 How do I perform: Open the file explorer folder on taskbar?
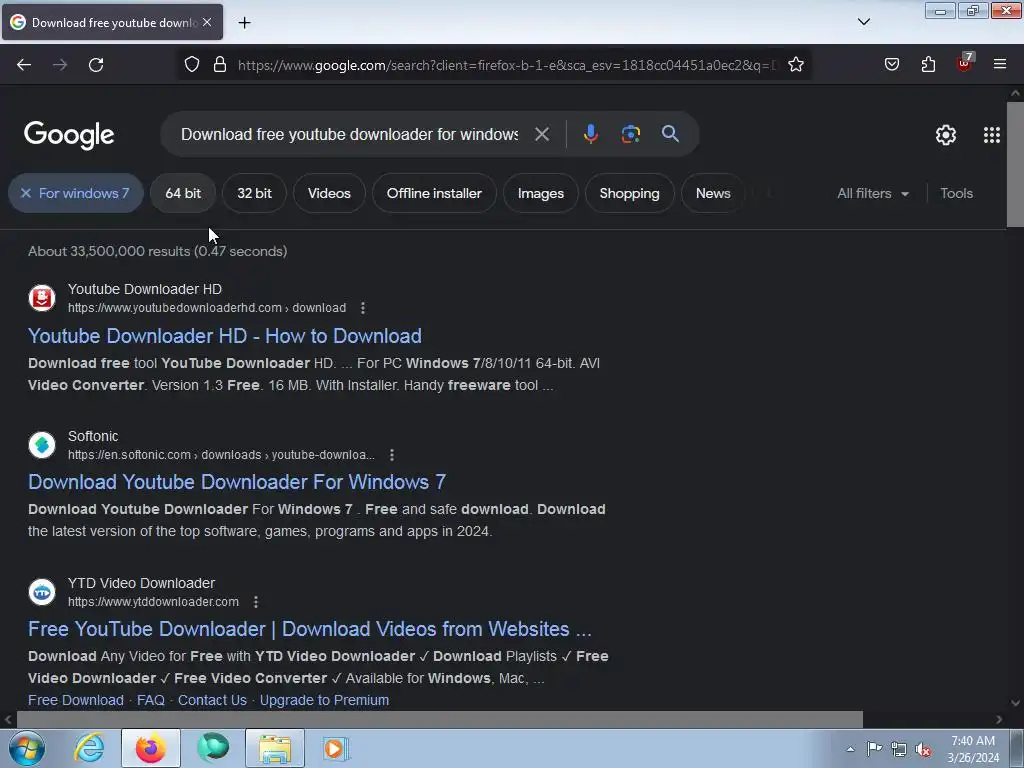pyautogui.click(x=275, y=748)
